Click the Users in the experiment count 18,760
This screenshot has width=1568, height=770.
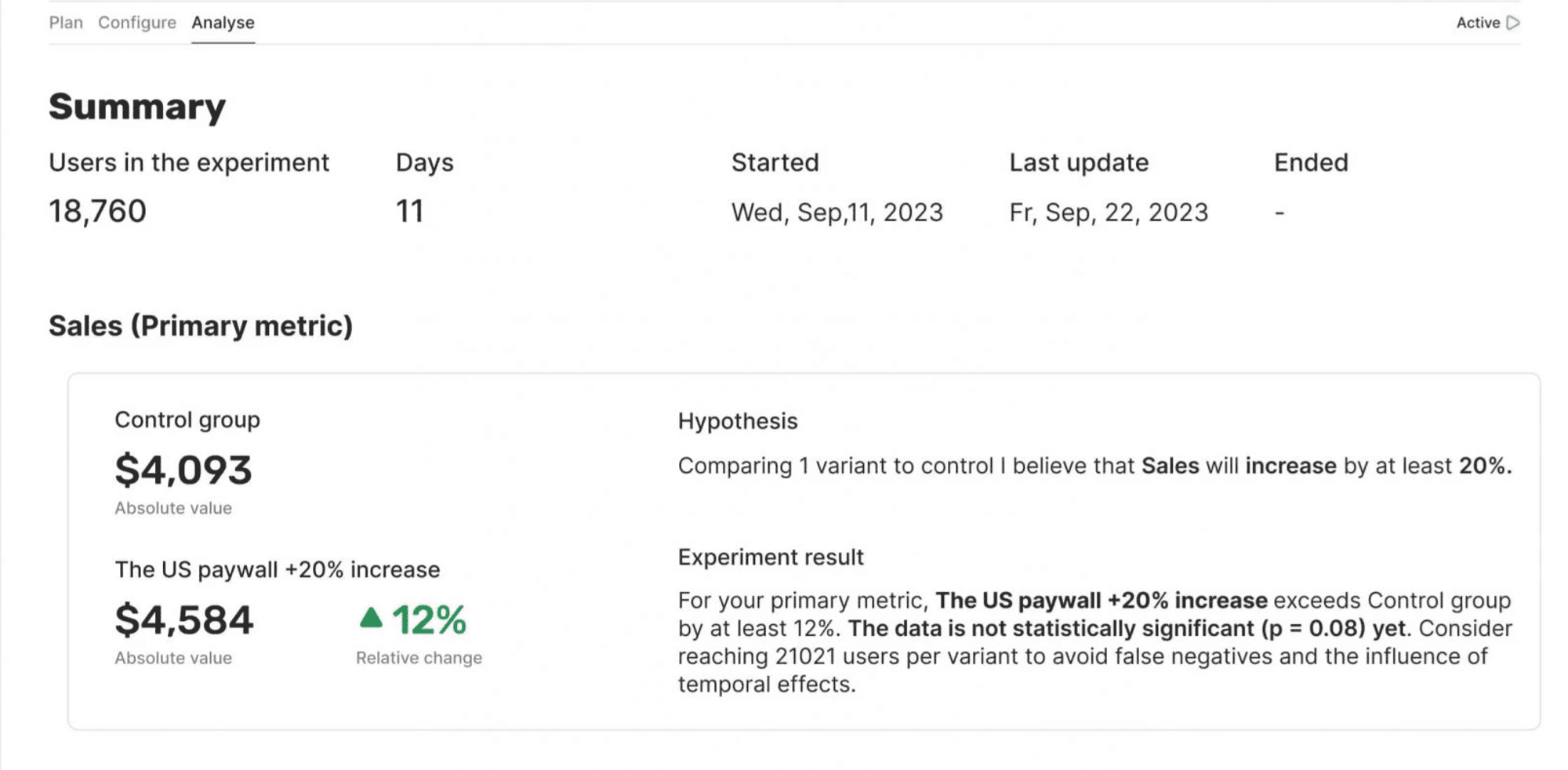[99, 210]
